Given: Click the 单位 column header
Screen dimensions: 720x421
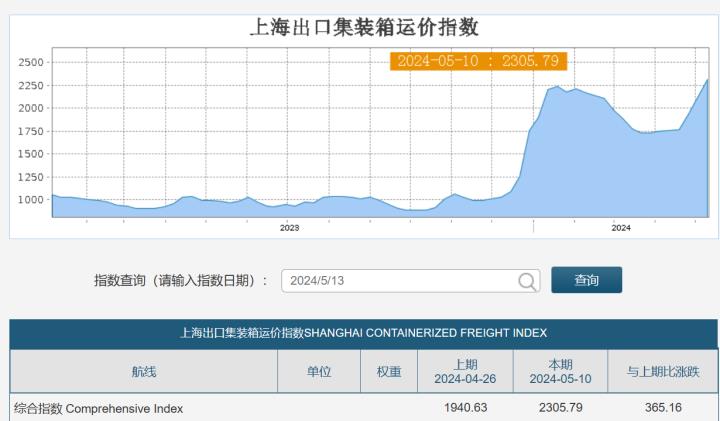Looking at the screenshot, I should point(319,371).
